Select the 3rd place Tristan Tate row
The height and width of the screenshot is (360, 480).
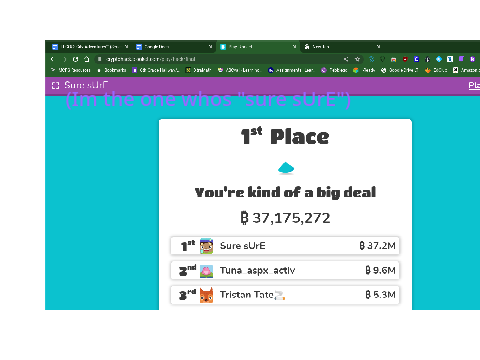point(285,295)
